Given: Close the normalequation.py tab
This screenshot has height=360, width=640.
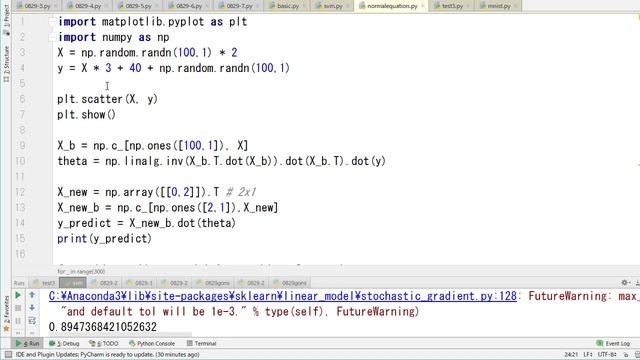Looking at the screenshot, I should pos(422,6).
